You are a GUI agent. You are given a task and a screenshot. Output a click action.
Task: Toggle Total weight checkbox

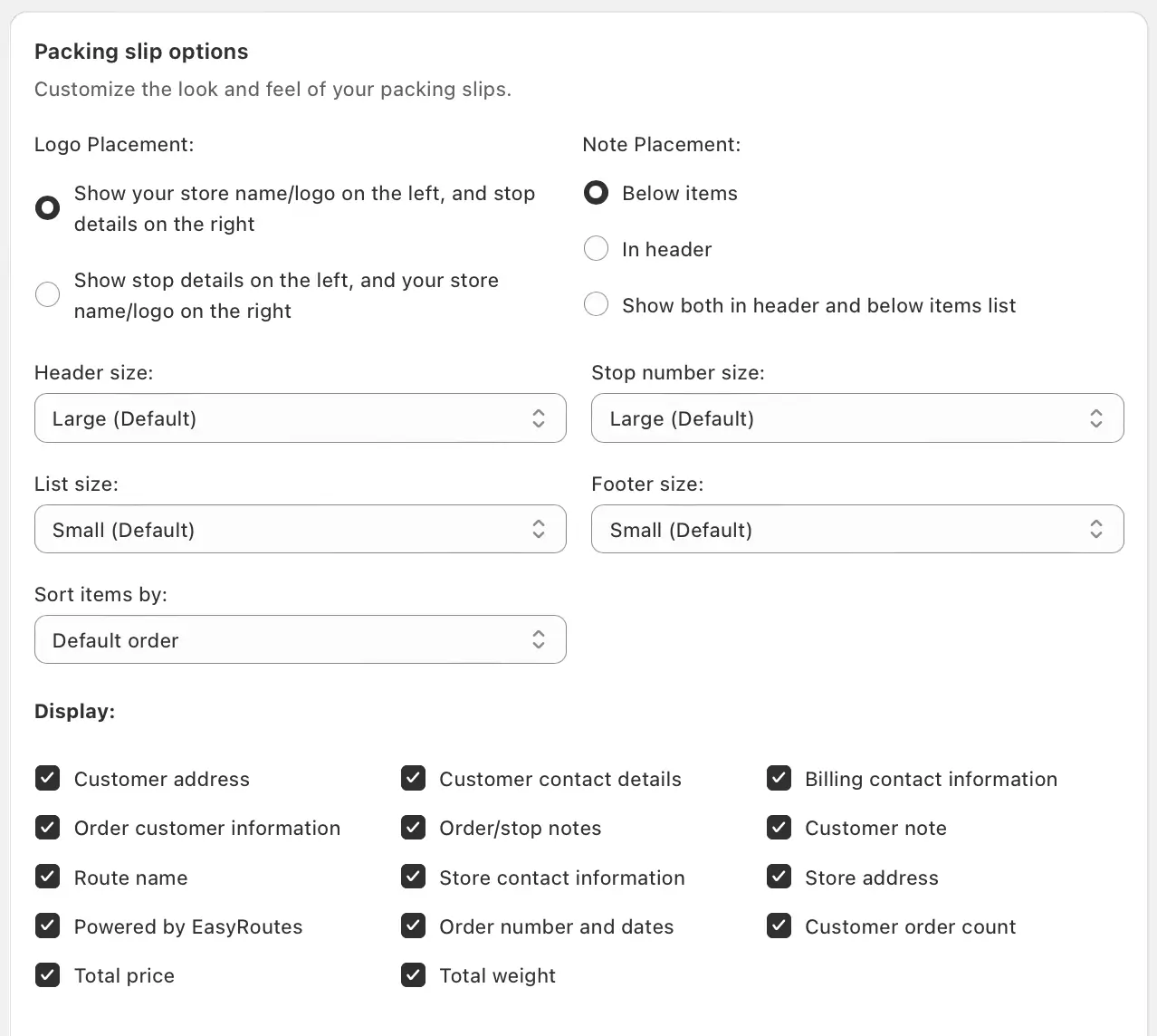pyautogui.click(x=413, y=974)
